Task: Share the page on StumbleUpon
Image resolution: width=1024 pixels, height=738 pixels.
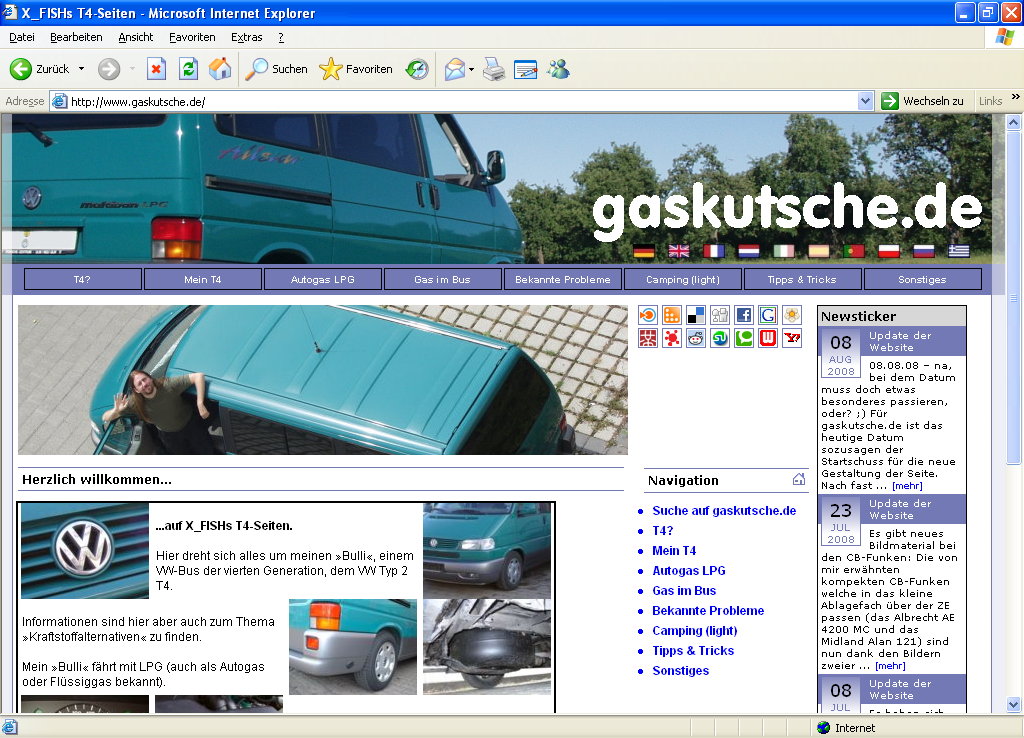Action: (720, 338)
